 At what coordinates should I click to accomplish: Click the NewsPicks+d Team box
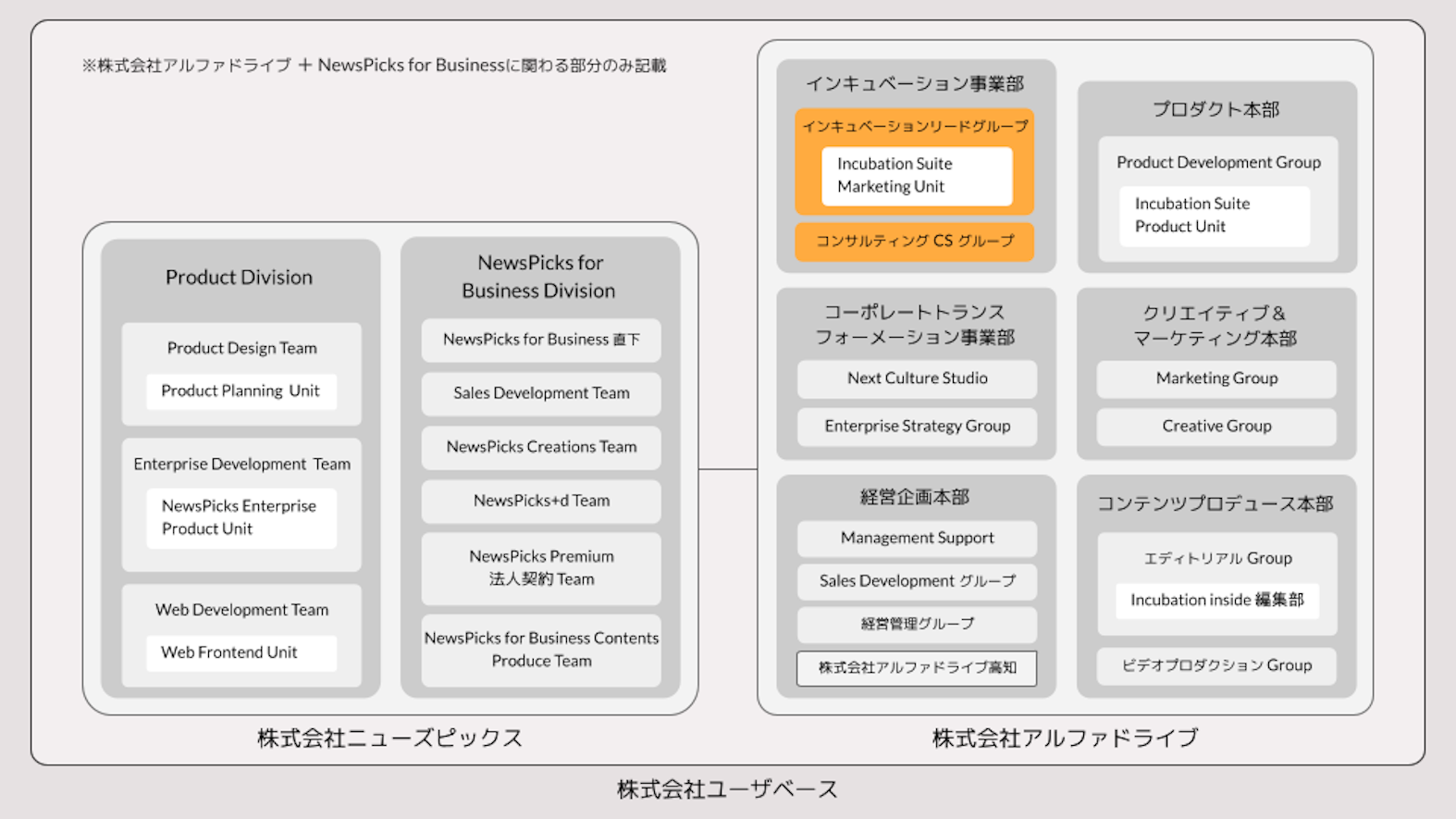pos(541,501)
